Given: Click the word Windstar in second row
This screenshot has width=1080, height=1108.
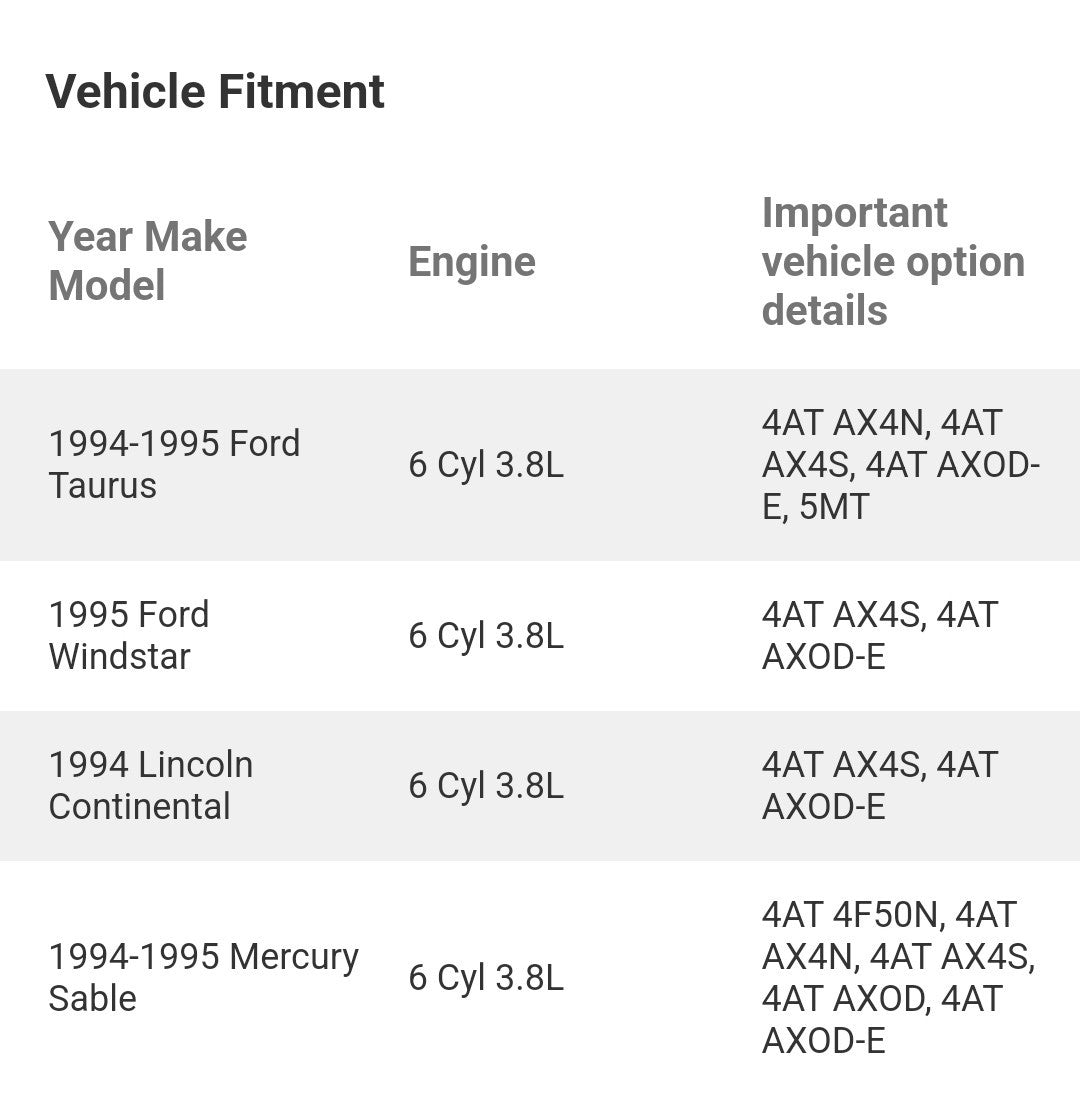Looking at the screenshot, I should click(119, 656).
